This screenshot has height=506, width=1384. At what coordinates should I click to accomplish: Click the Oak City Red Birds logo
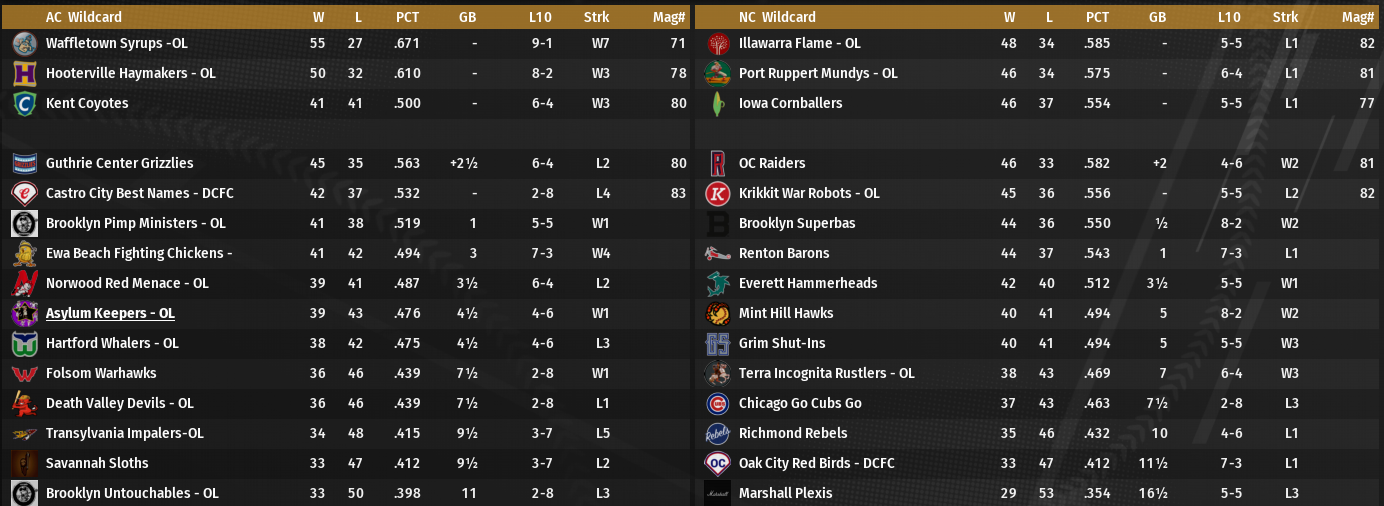(x=717, y=463)
